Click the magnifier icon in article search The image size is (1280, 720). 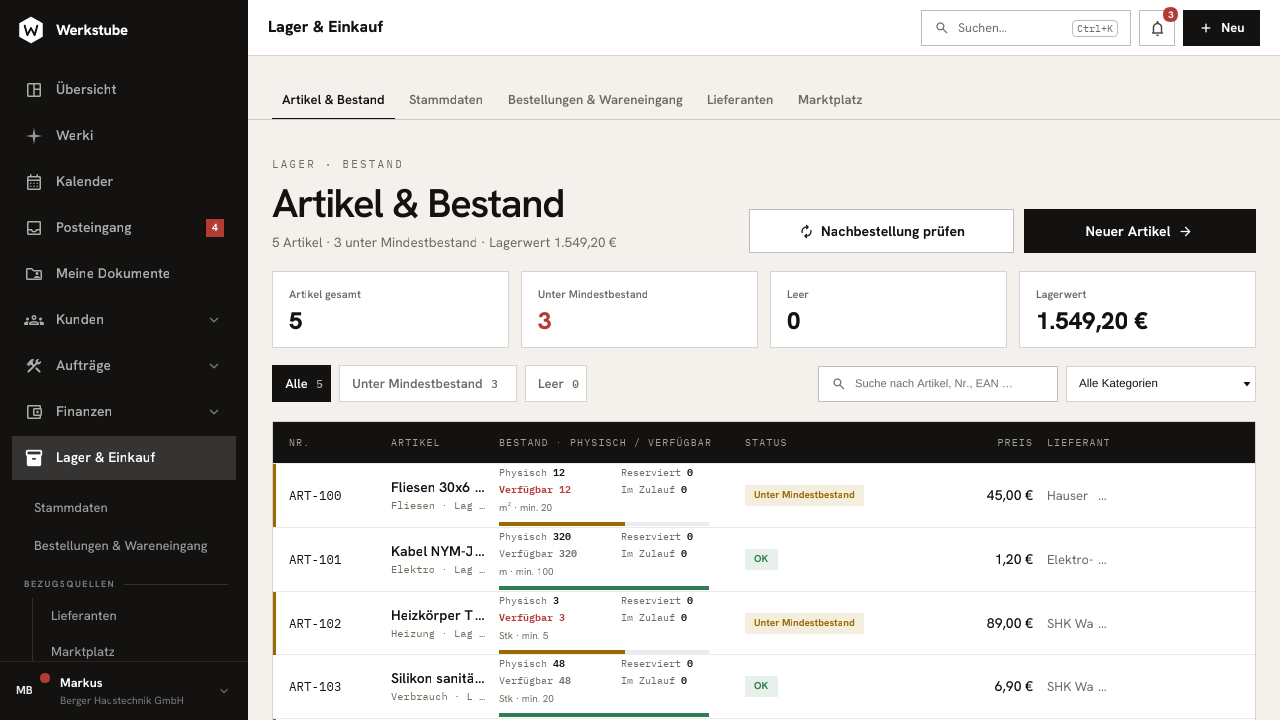839,383
